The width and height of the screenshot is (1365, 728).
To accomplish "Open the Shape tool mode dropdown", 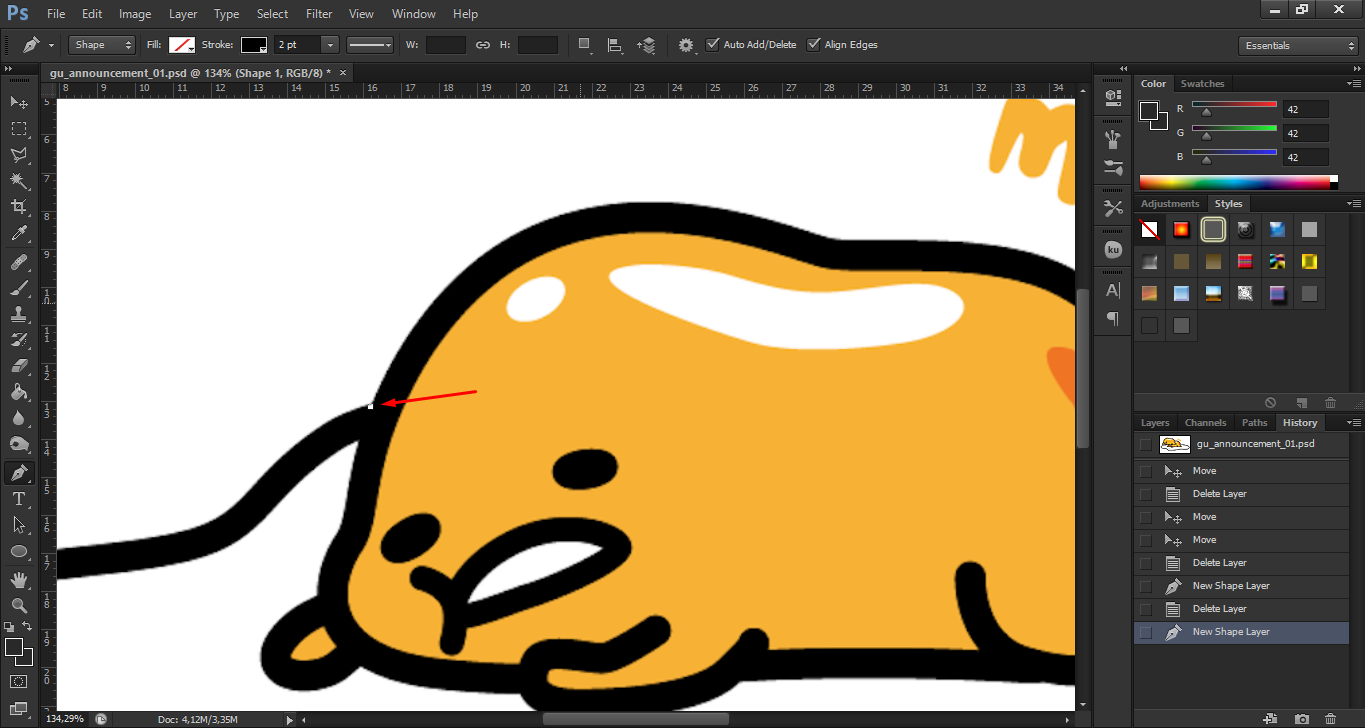I will (x=102, y=45).
